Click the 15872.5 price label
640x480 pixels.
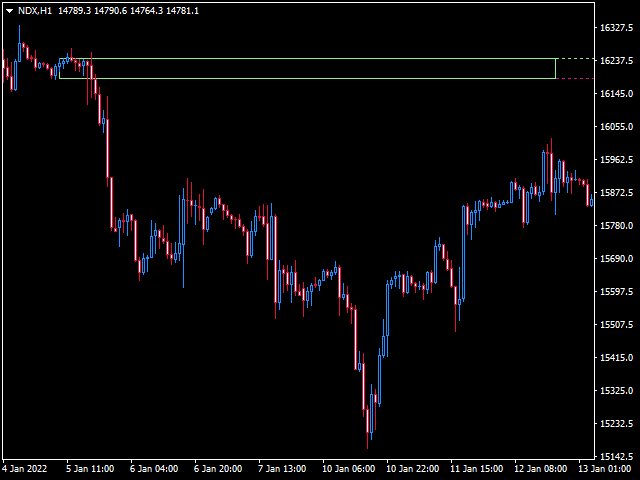(x=616, y=192)
